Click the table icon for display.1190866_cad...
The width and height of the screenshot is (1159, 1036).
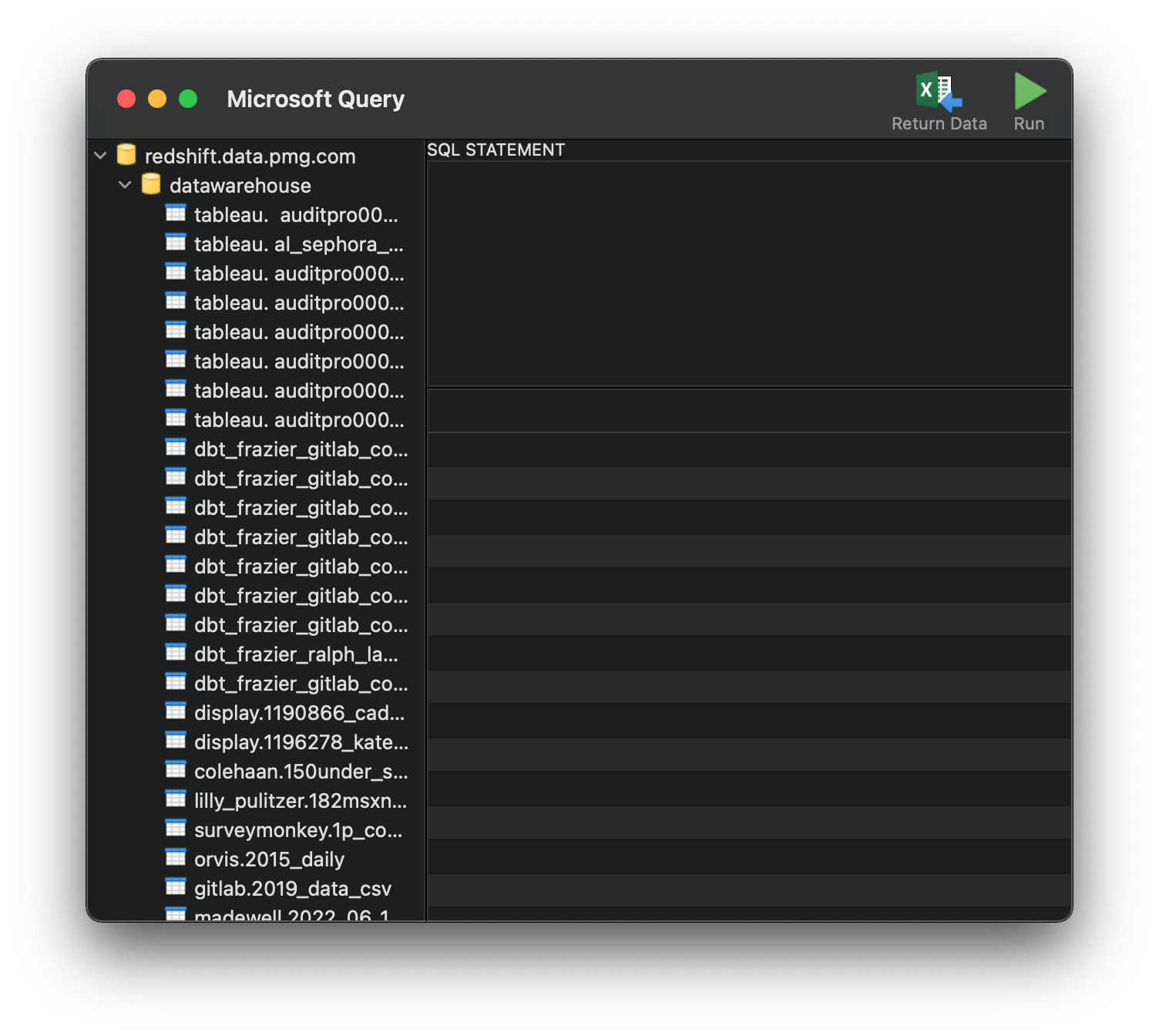(x=176, y=711)
